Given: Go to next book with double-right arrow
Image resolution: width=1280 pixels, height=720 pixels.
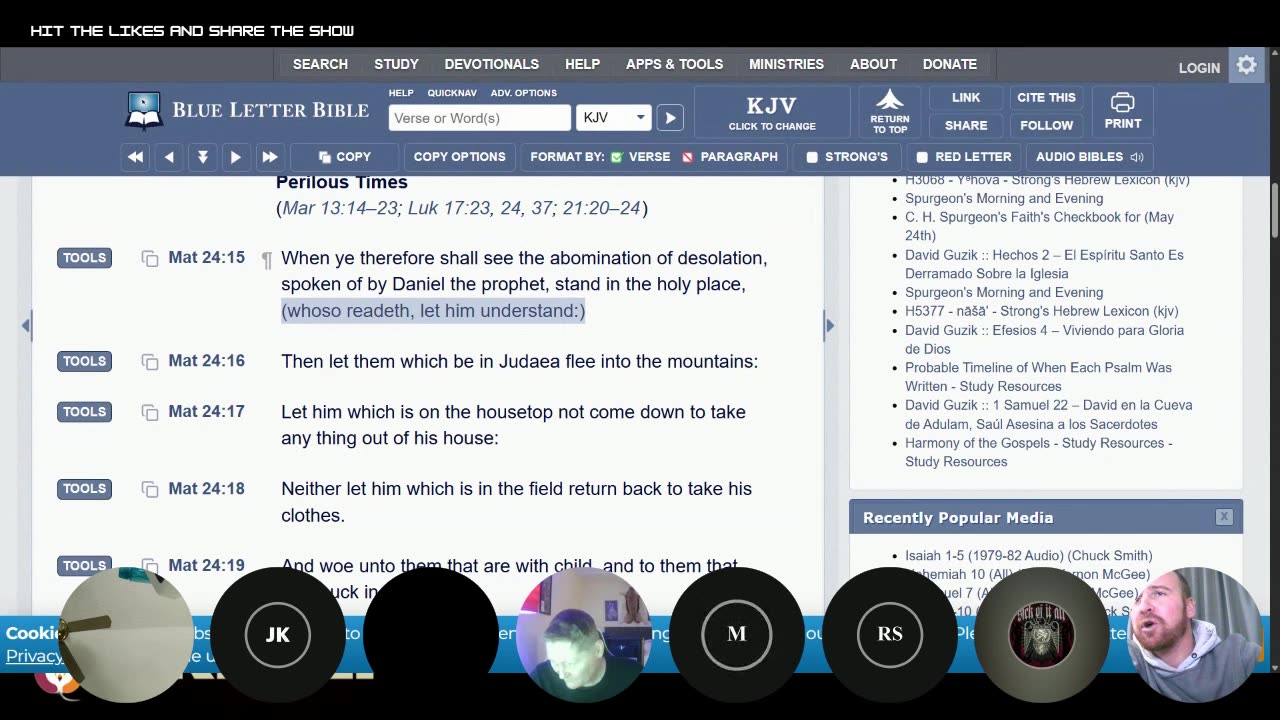Looking at the screenshot, I should click(270, 157).
